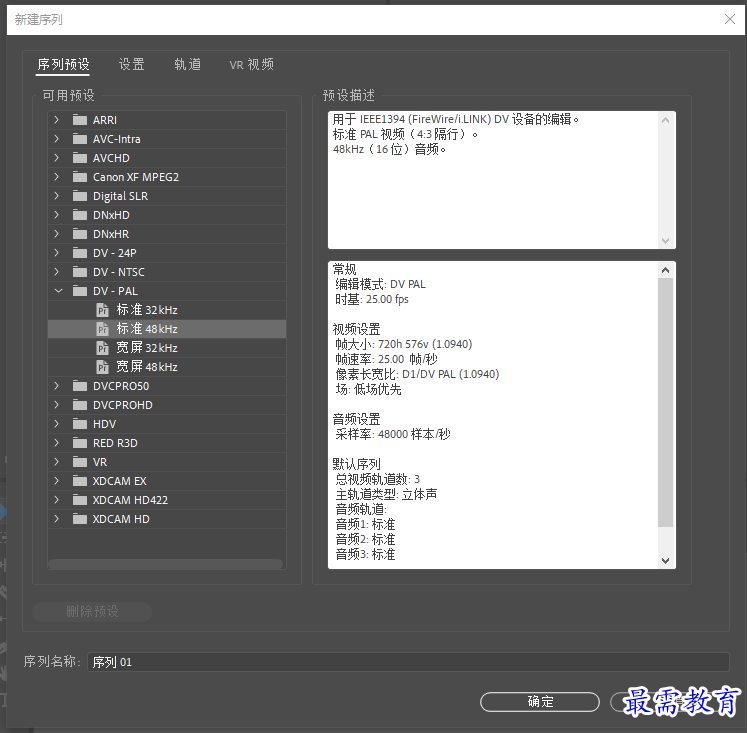Confirm with the 确定 button
This screenshot has width=747, height=733.
tap(540, 702)
